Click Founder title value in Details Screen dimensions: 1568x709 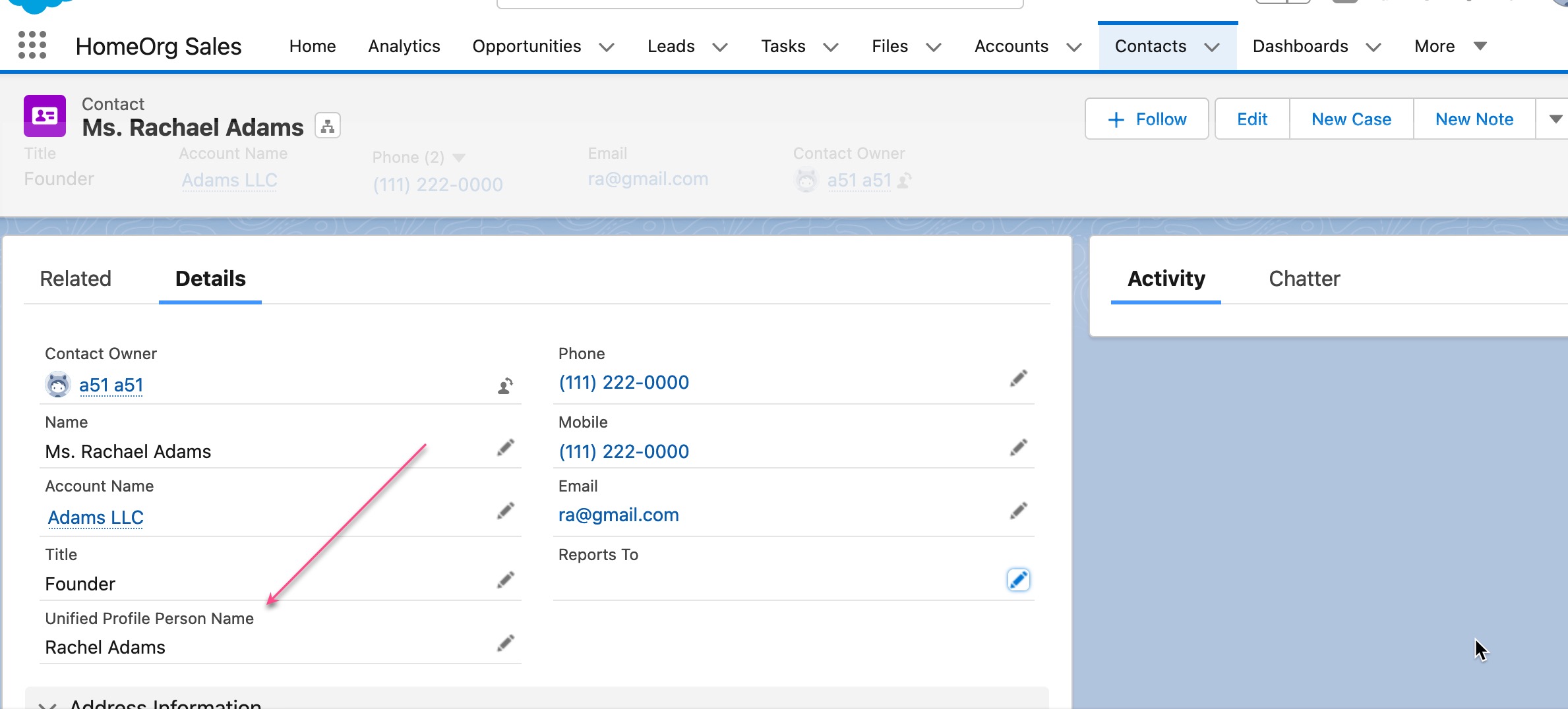pos(80,584)
